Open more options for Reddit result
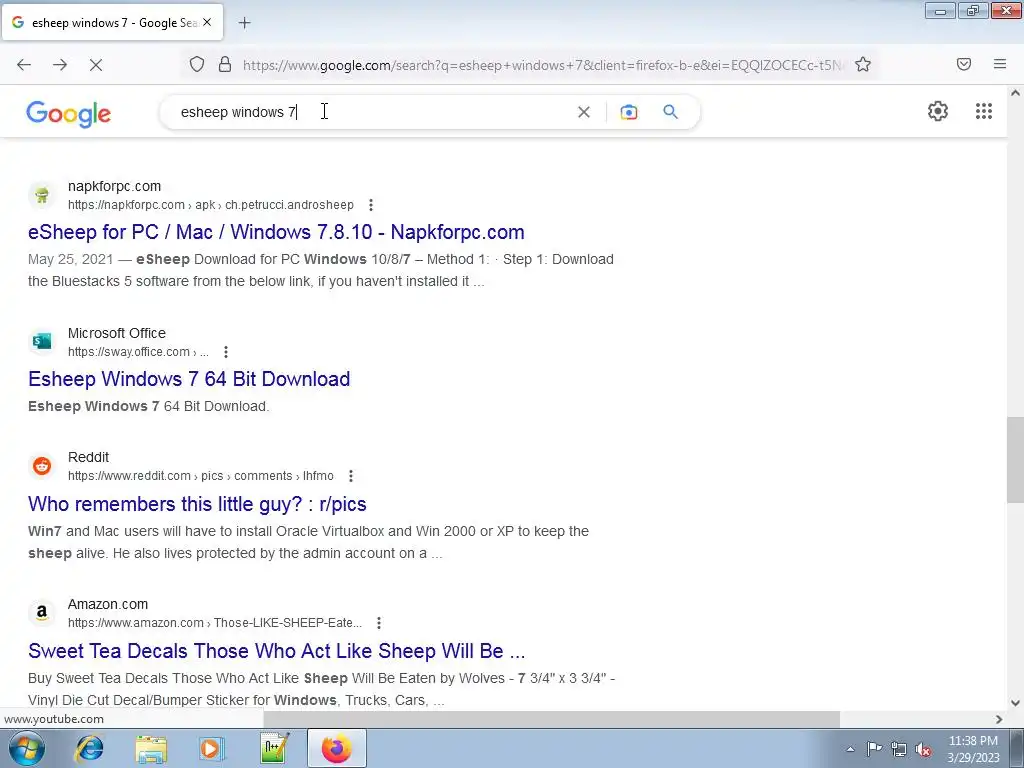 351,476
